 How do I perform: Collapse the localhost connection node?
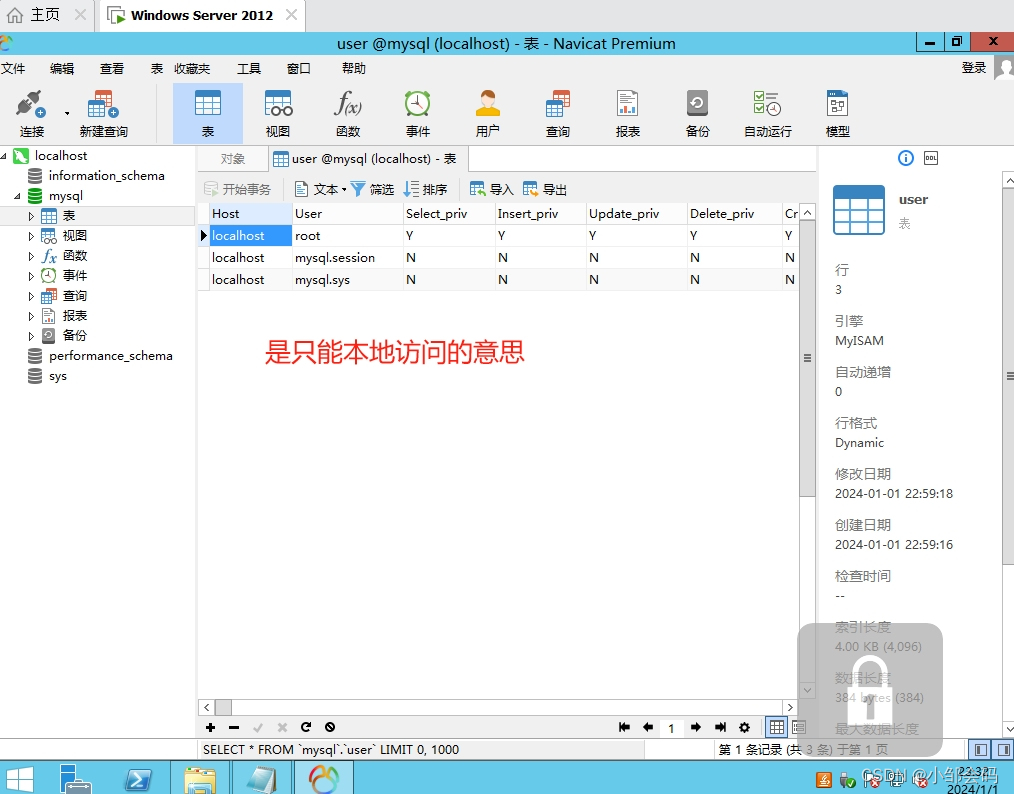[4, 156]
